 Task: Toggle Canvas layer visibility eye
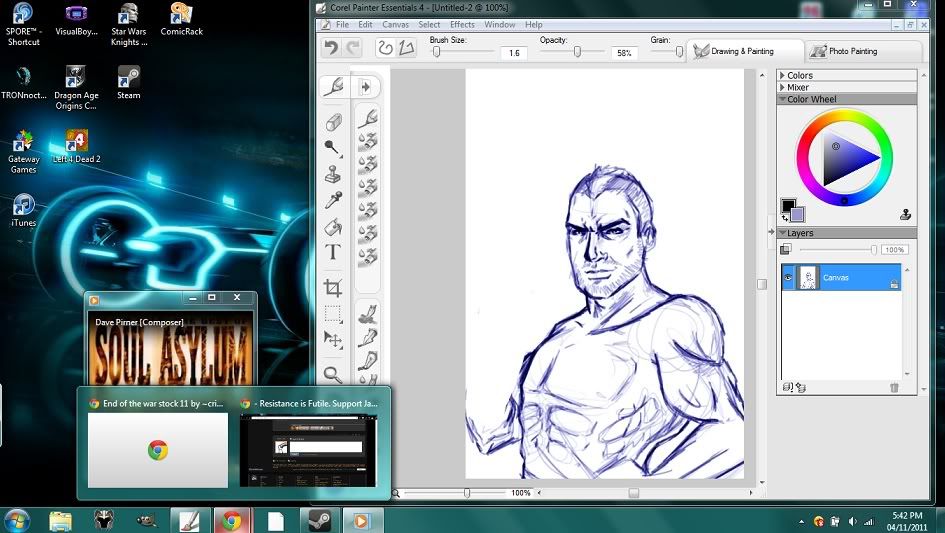point(788,278)
